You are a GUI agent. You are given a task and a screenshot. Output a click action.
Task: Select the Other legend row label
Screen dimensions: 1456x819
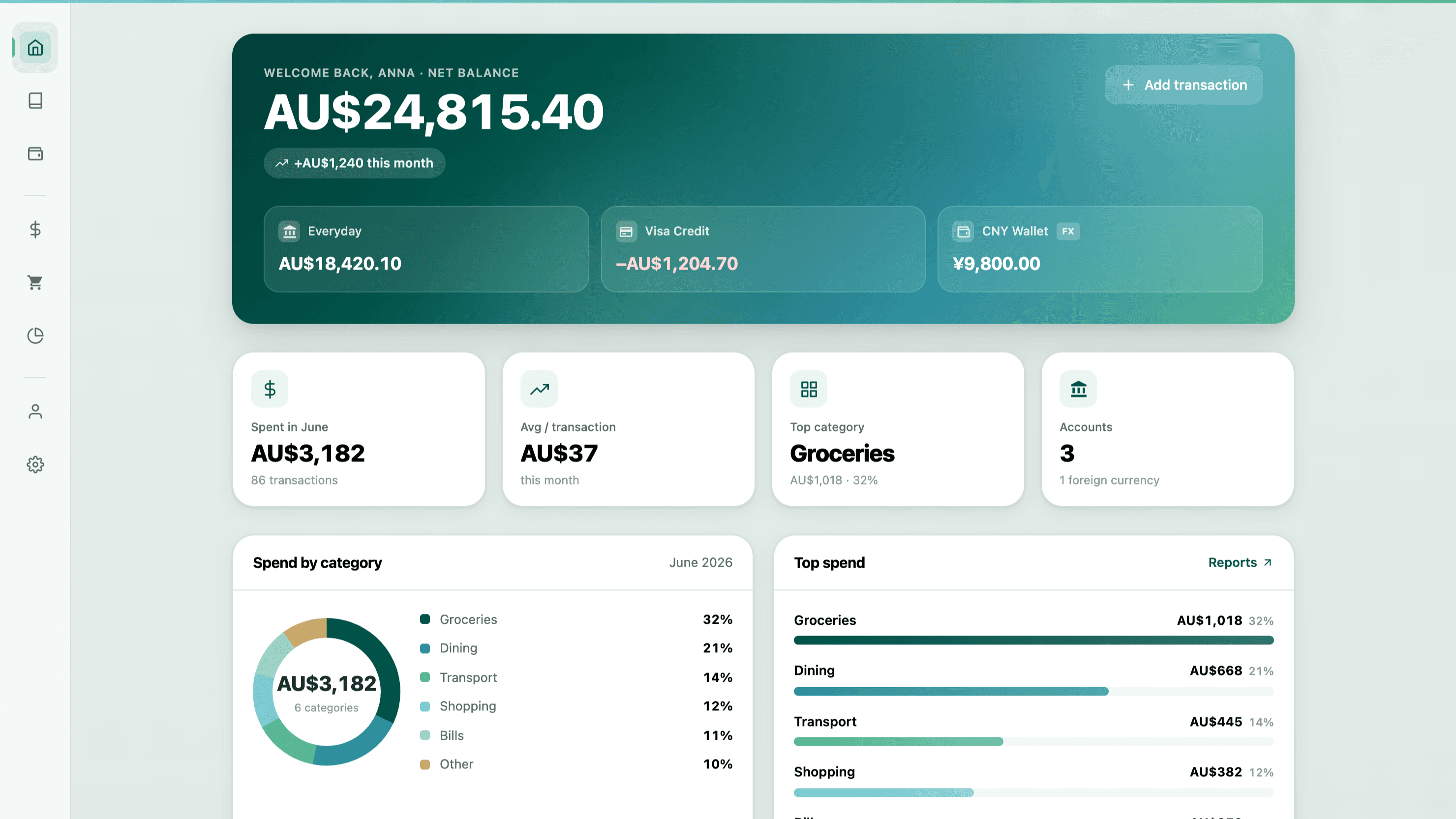tap(456, 765)
